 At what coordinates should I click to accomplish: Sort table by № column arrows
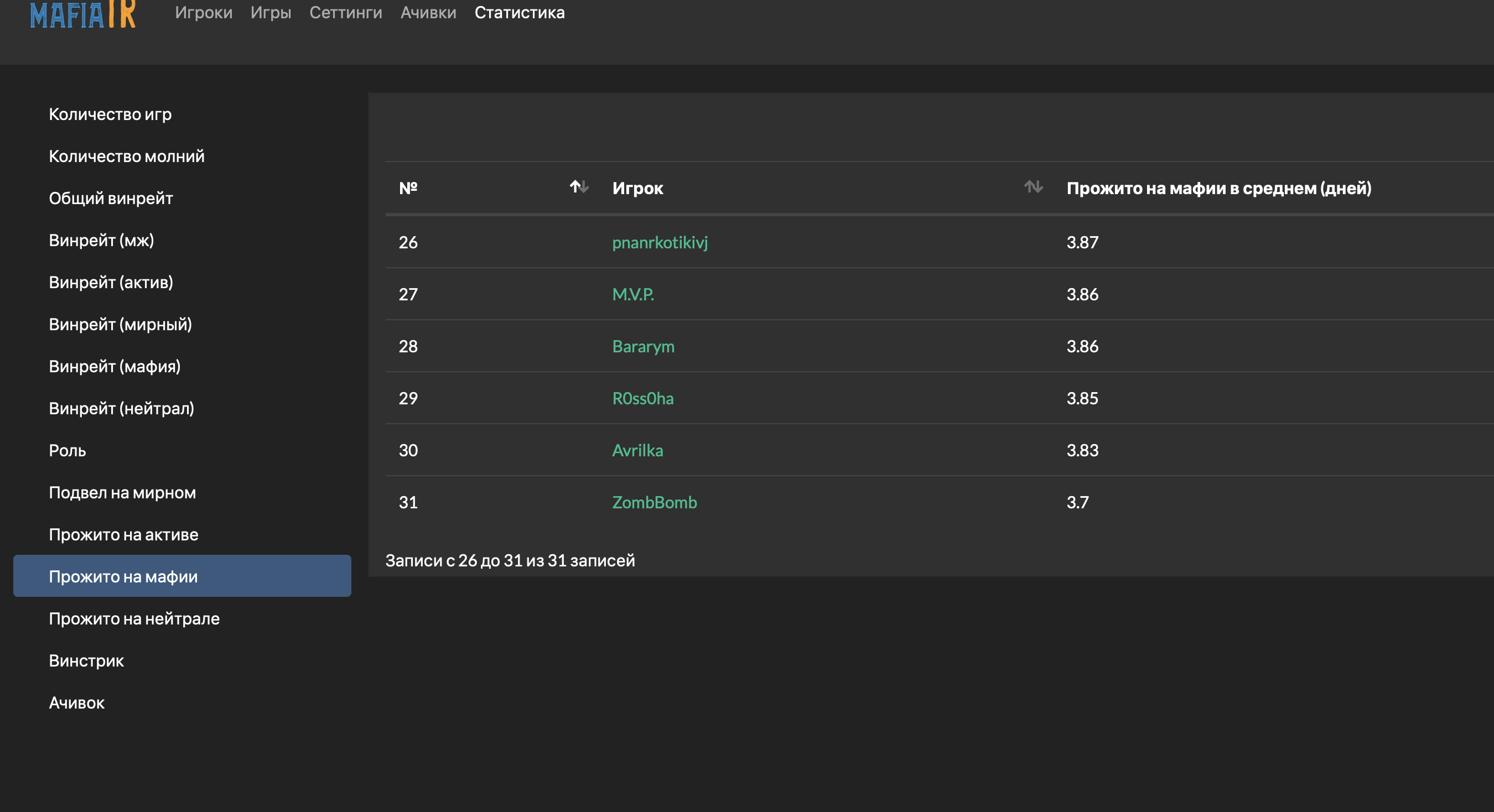coord(579,186)
